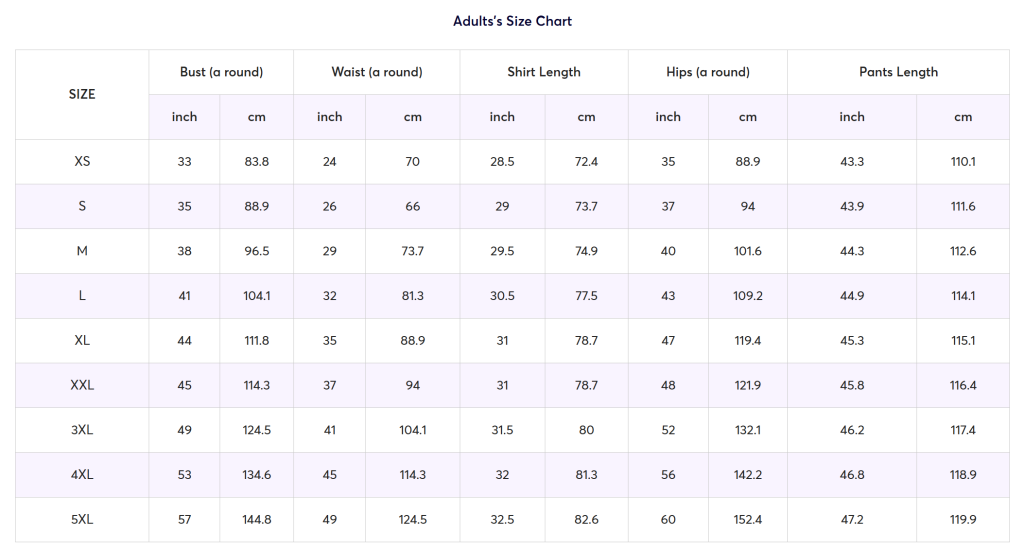
Task: Click the Shirt Length column header
Action: coord(544,72)
